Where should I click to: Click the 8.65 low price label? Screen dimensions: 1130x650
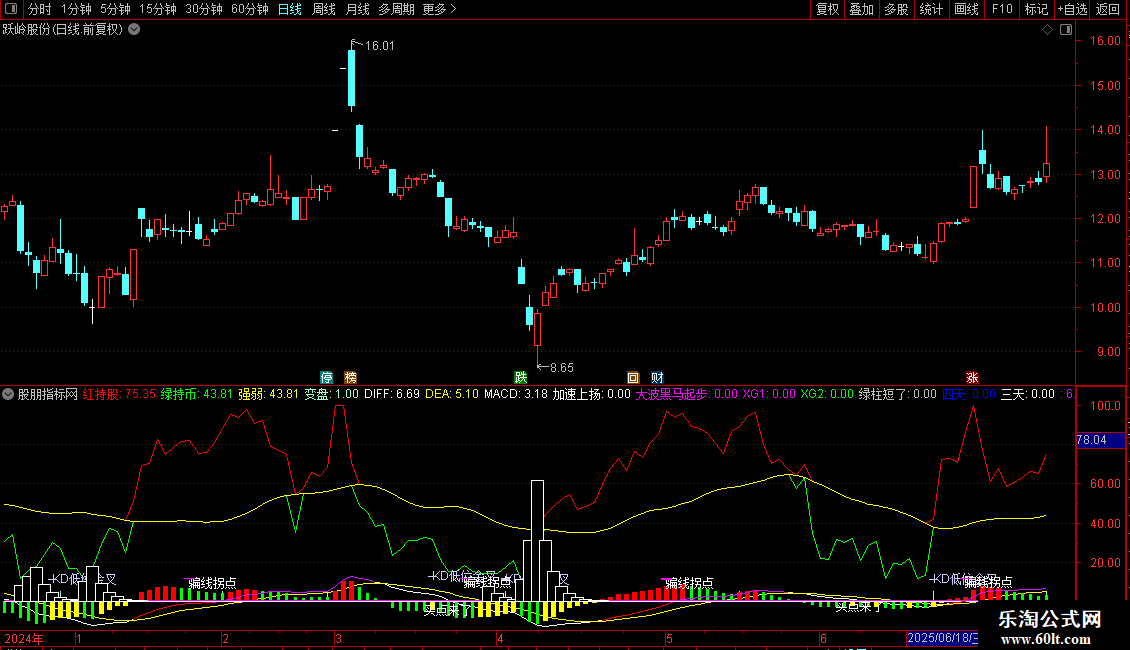(x=561, y=368)
